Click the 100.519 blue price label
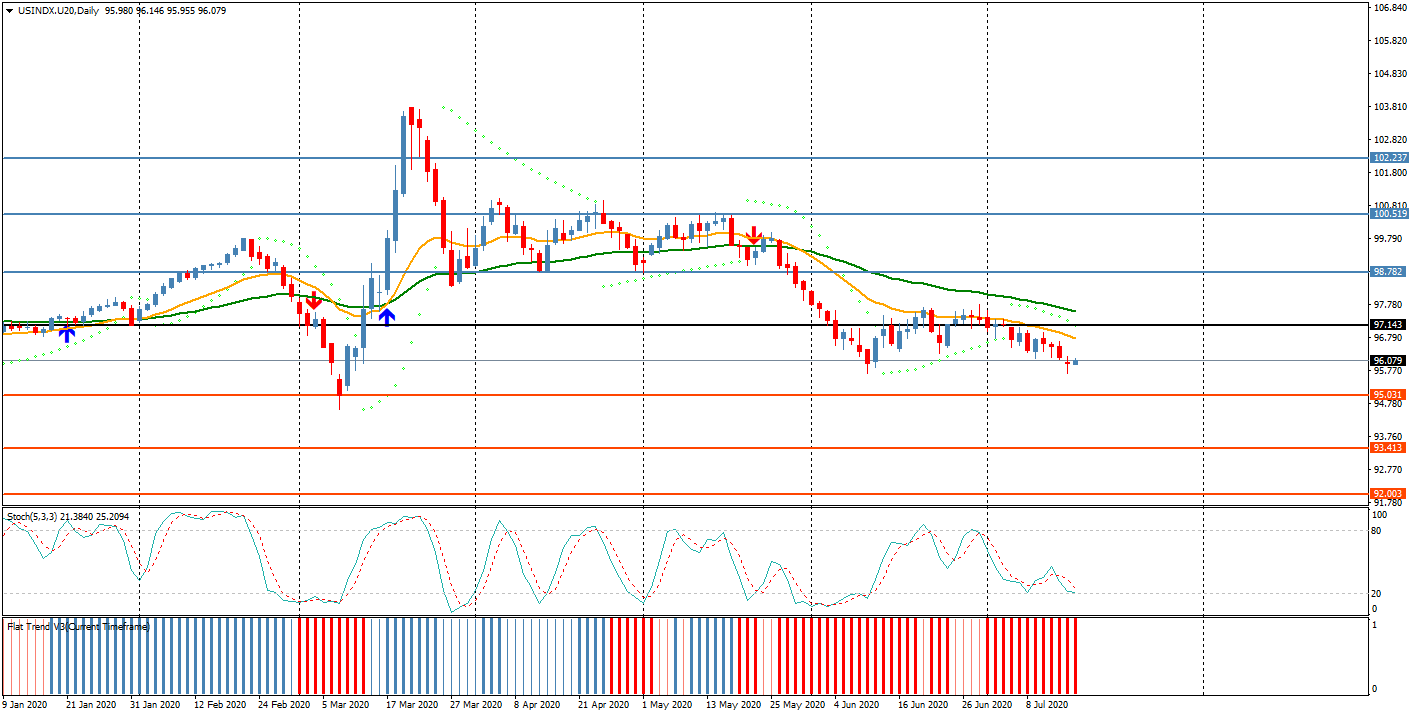Image resolution: width=1409 pixels, height=716 pixels. pyautogui.click(x=1390, y=214)
